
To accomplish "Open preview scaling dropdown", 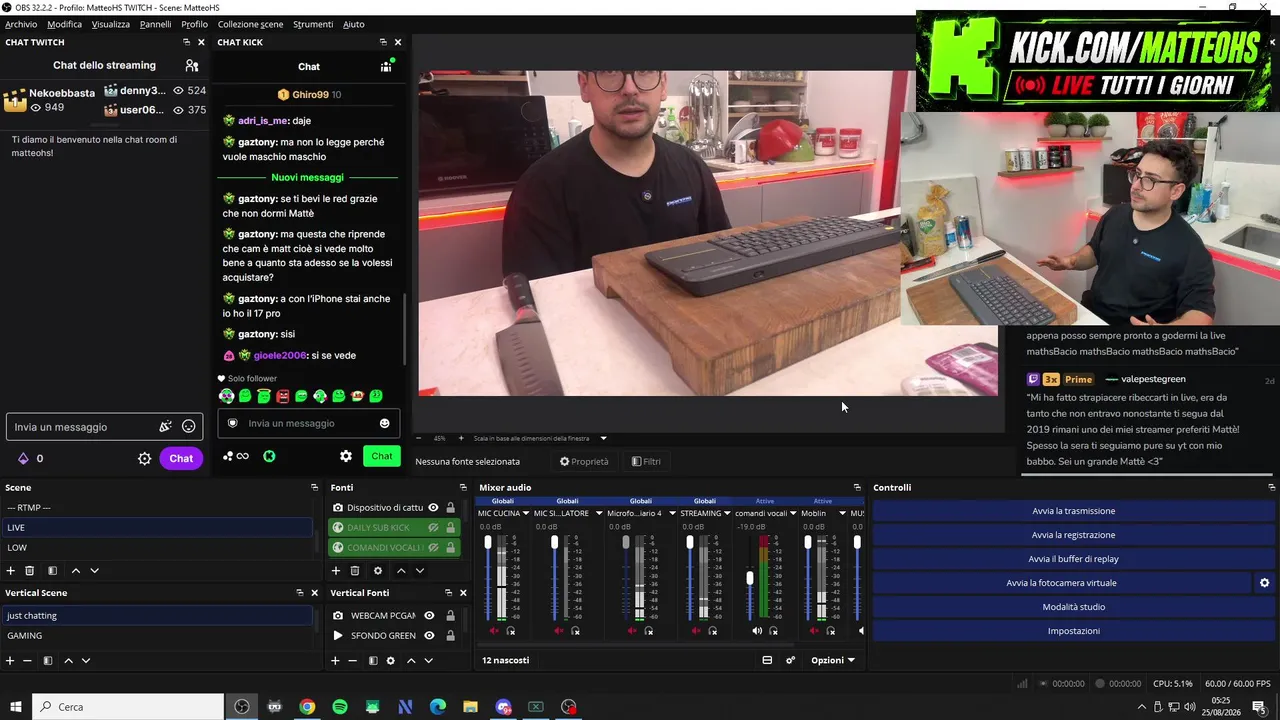I will 603,438.
